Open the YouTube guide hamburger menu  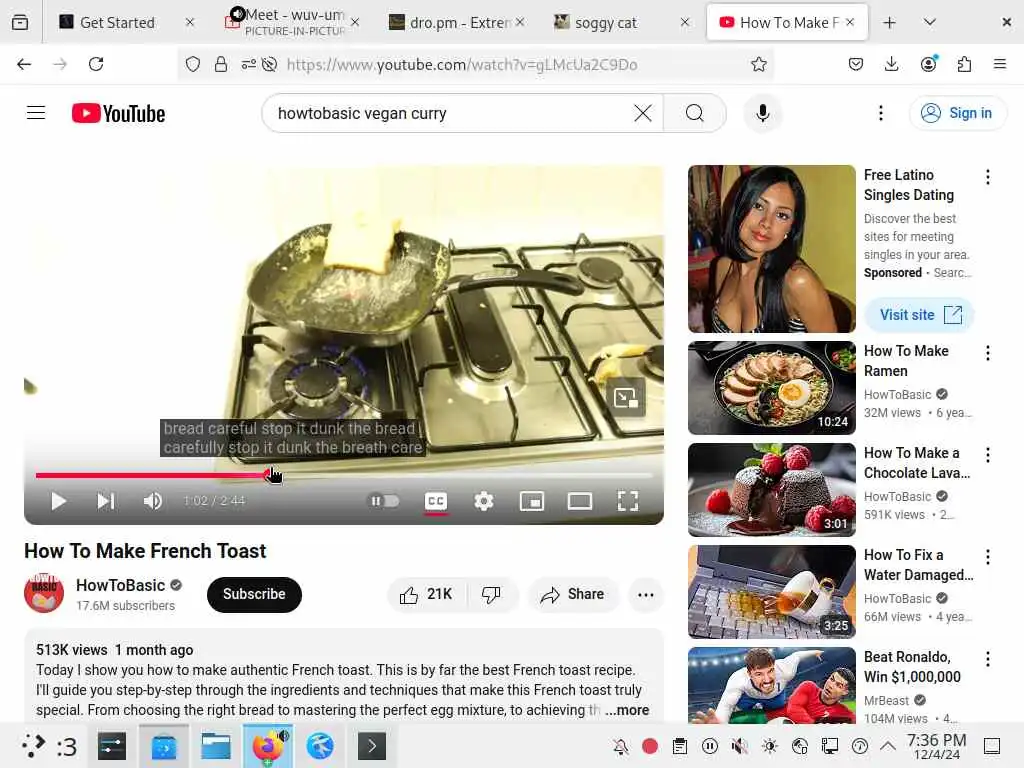coord(36,113)
